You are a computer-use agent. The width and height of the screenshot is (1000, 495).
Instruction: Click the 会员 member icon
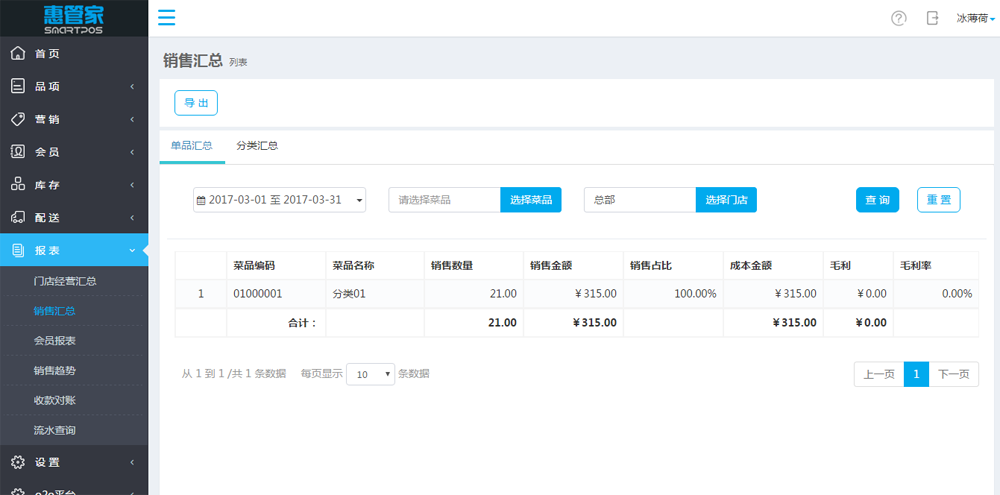click(x=18, y=152)
